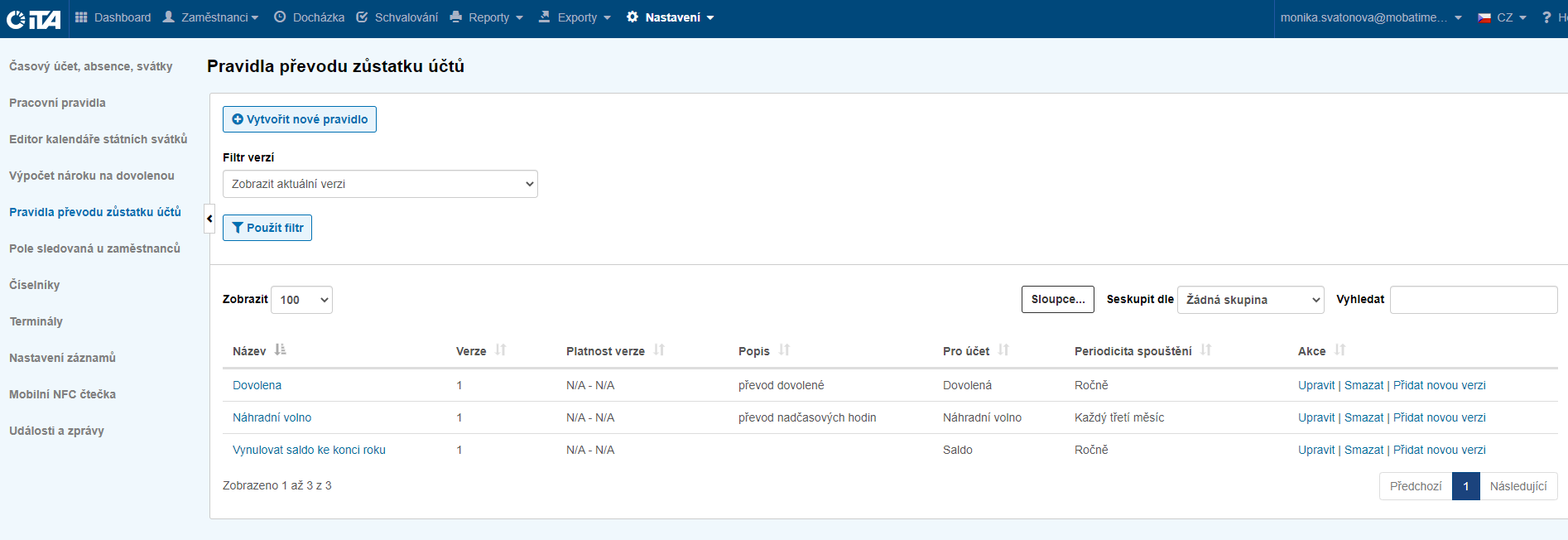Open the CZ language selector

[1503, 17]
